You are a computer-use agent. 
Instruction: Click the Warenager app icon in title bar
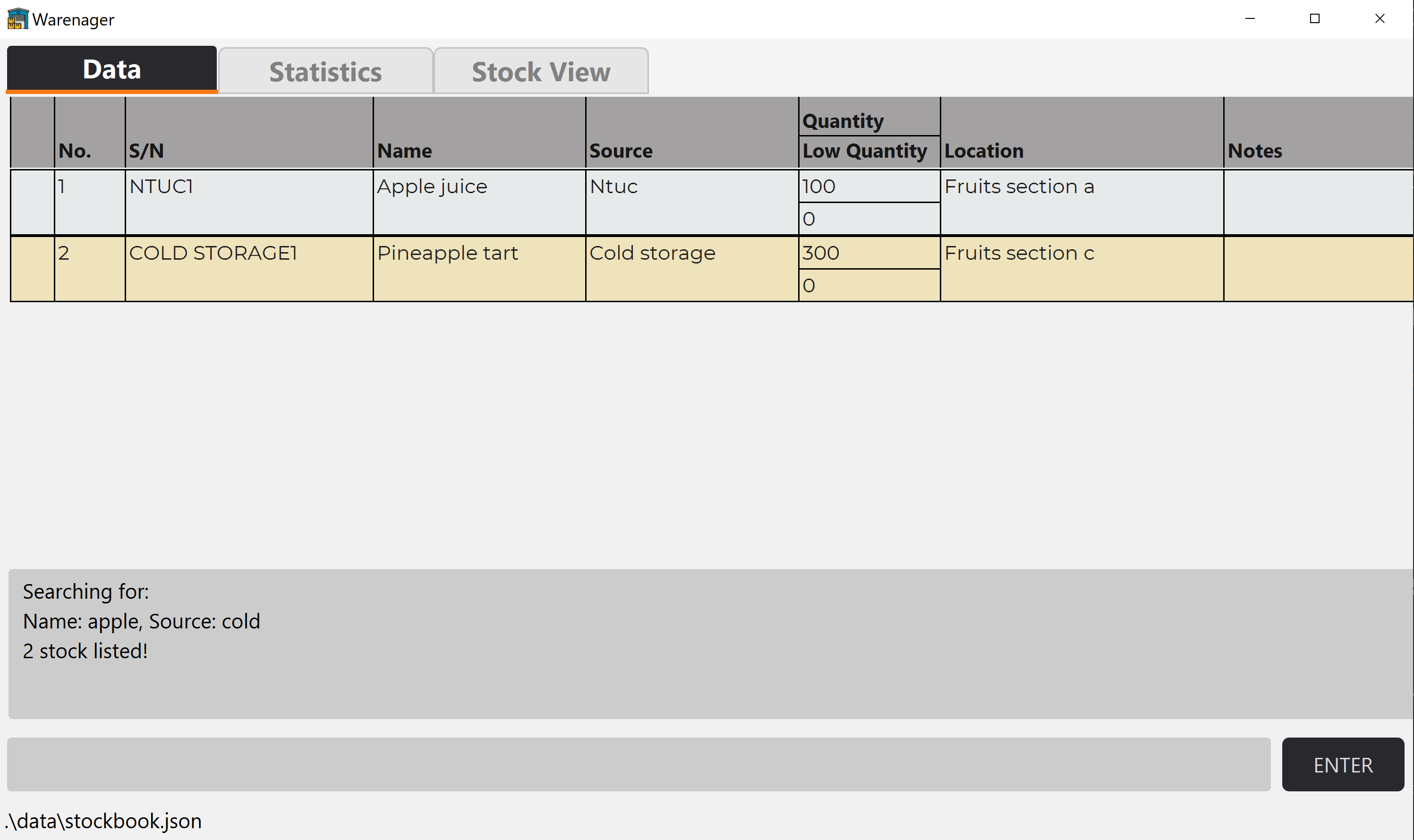(17, 19)
